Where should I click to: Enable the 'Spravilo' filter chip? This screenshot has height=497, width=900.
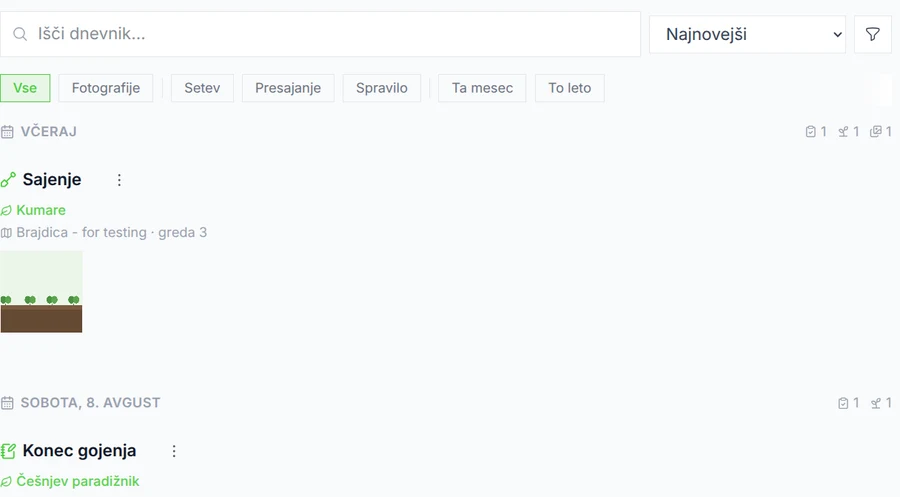pos(382,88)
